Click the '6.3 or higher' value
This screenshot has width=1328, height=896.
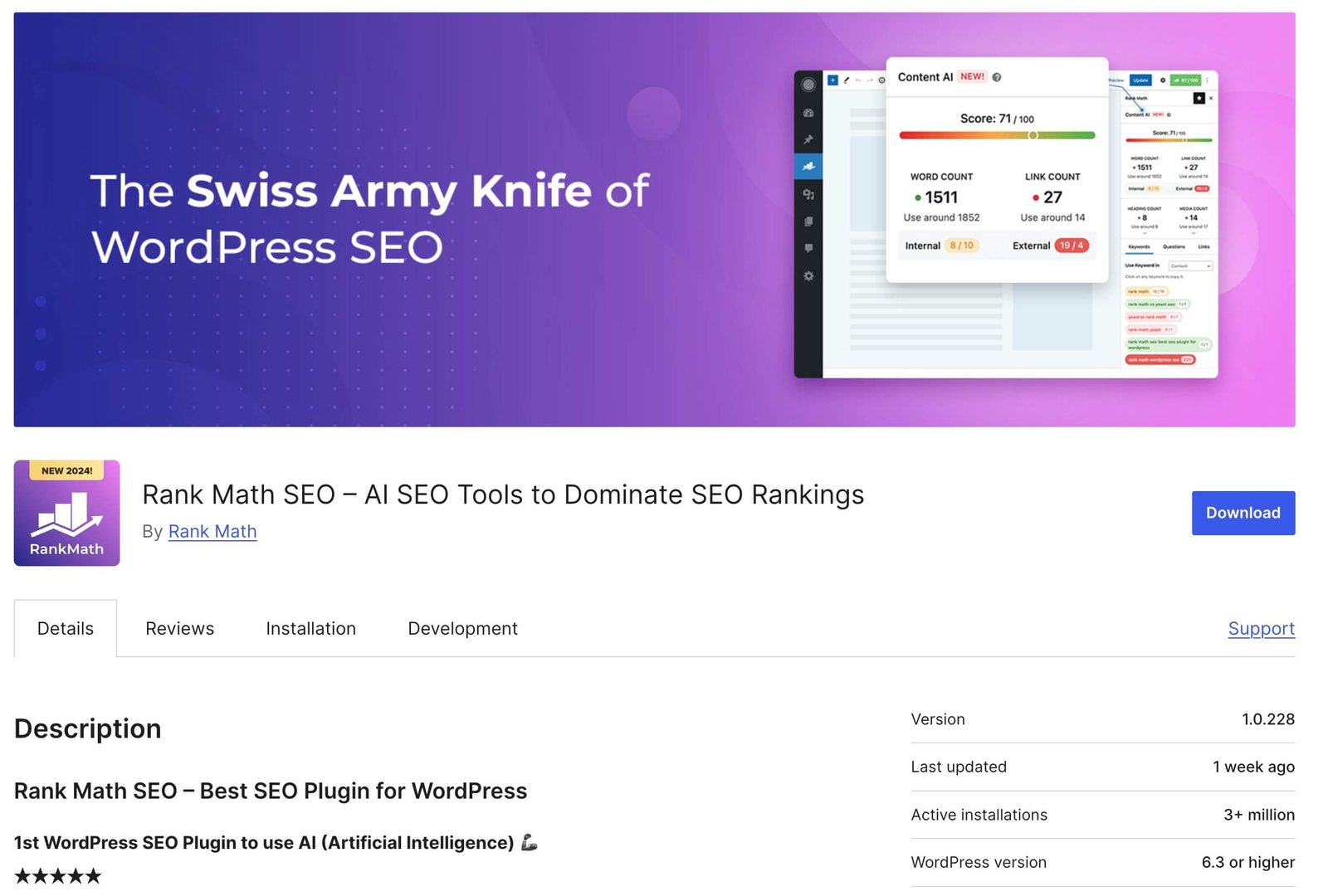pos(1247,862)
